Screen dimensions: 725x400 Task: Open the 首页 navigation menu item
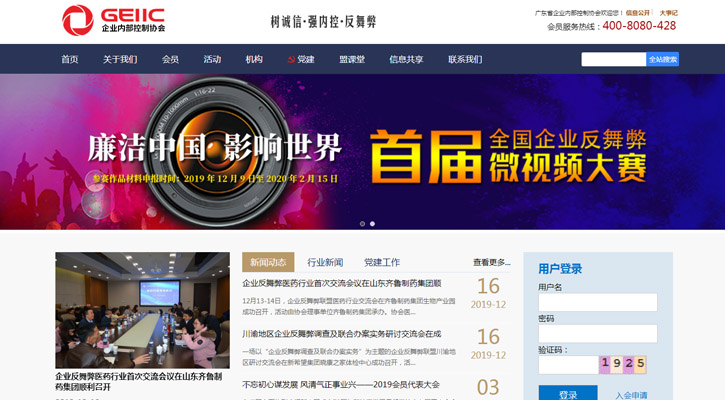tap(69, 60)
